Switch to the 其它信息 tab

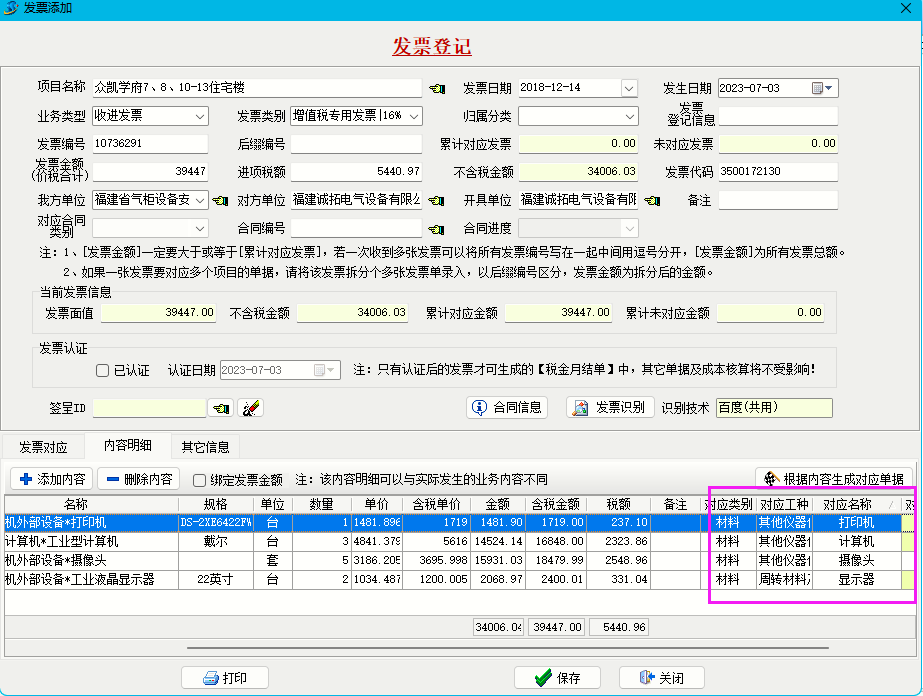pos(205,447)
